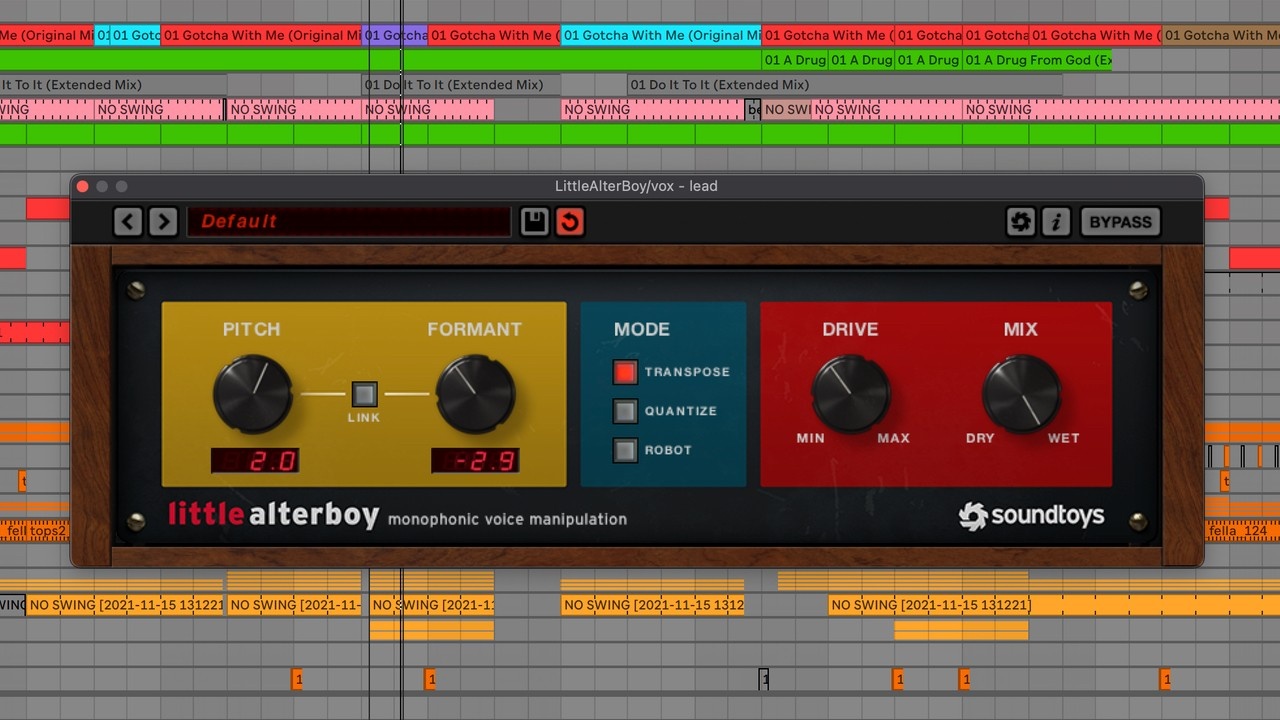Click the PITCH knob
The image size is (1280, 720).
point(252,393)
